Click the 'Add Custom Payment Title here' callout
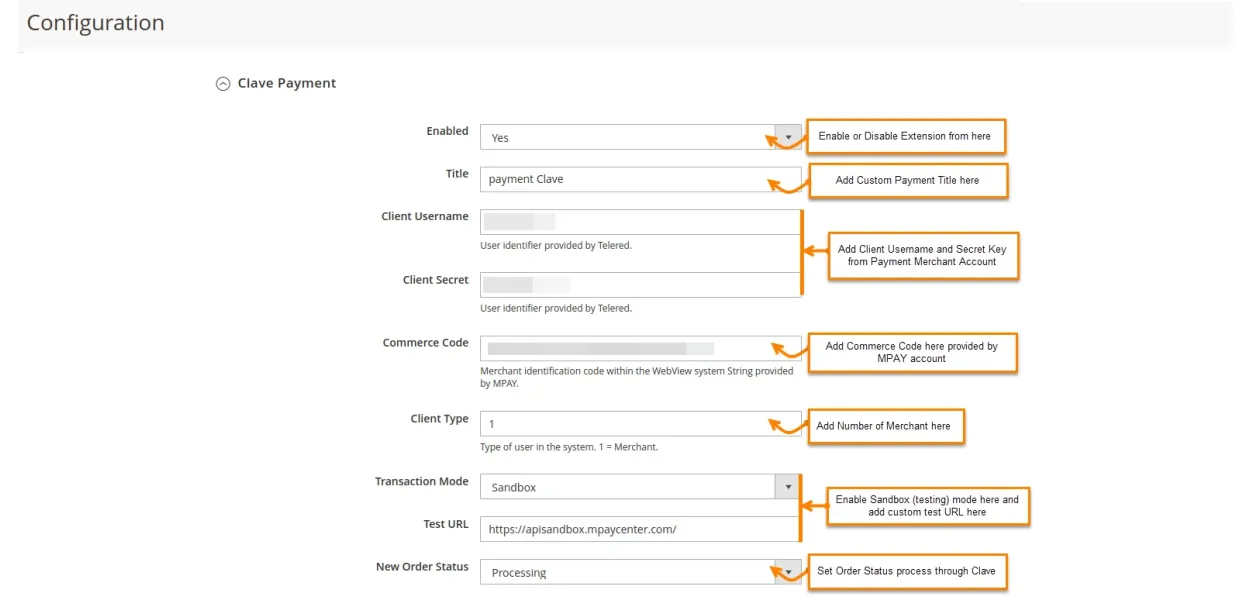Image resolution: width=1250 pixels, height=600 pixels. point(907,180)
